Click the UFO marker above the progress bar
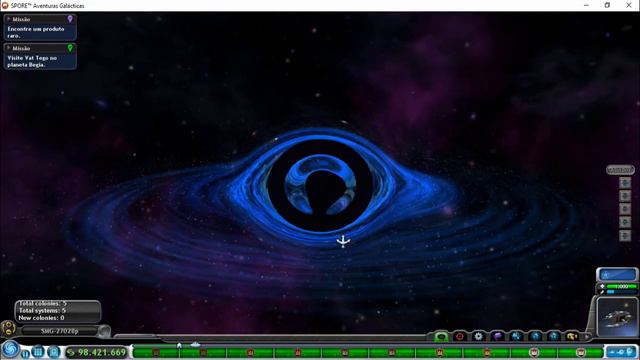Image resolution: width=640 pixels, height=360 pixels. pos(196,344)
